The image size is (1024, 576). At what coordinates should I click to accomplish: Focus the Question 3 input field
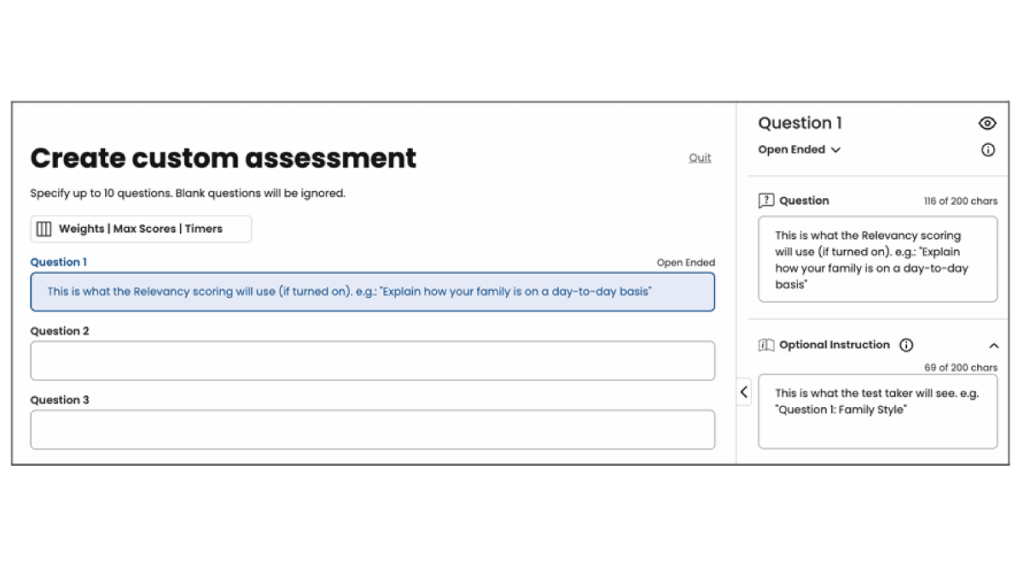(x=372, y=429)
